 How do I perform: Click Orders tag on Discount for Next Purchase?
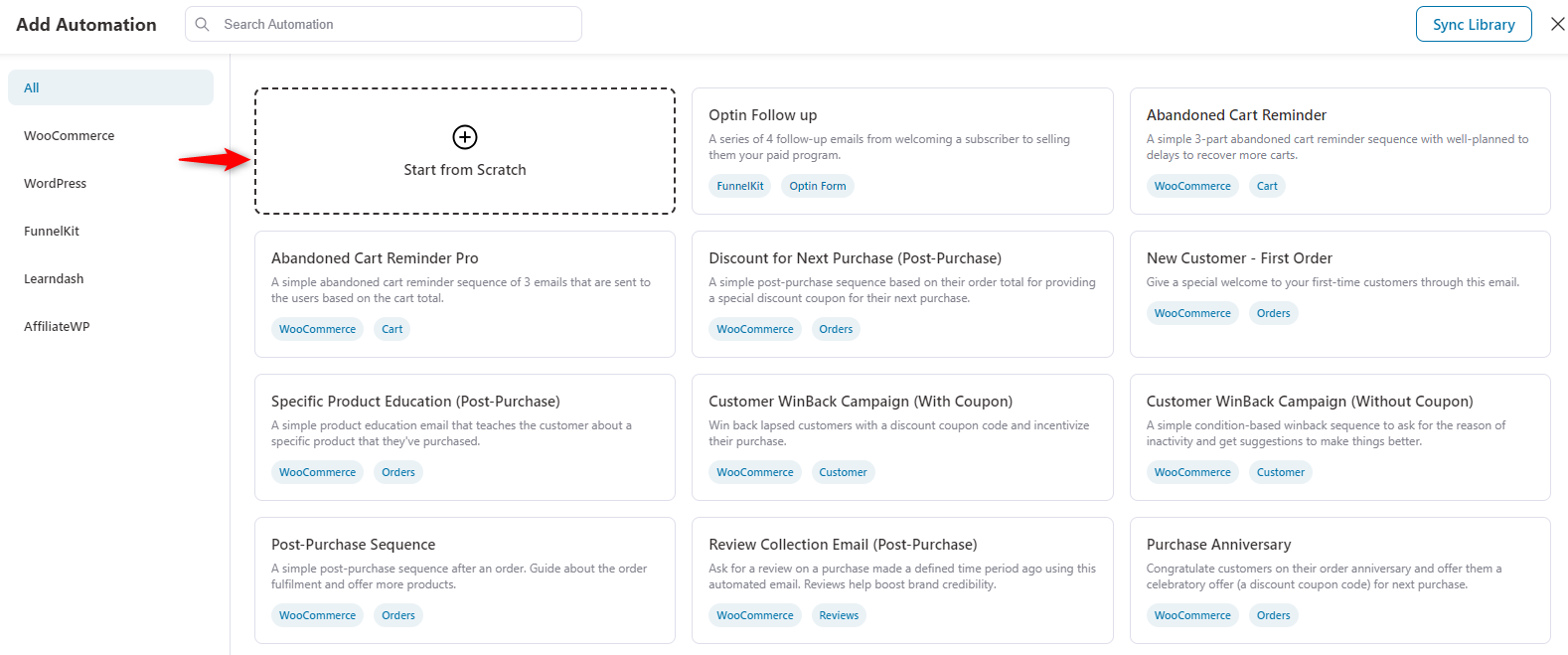(x=836, y=329)
